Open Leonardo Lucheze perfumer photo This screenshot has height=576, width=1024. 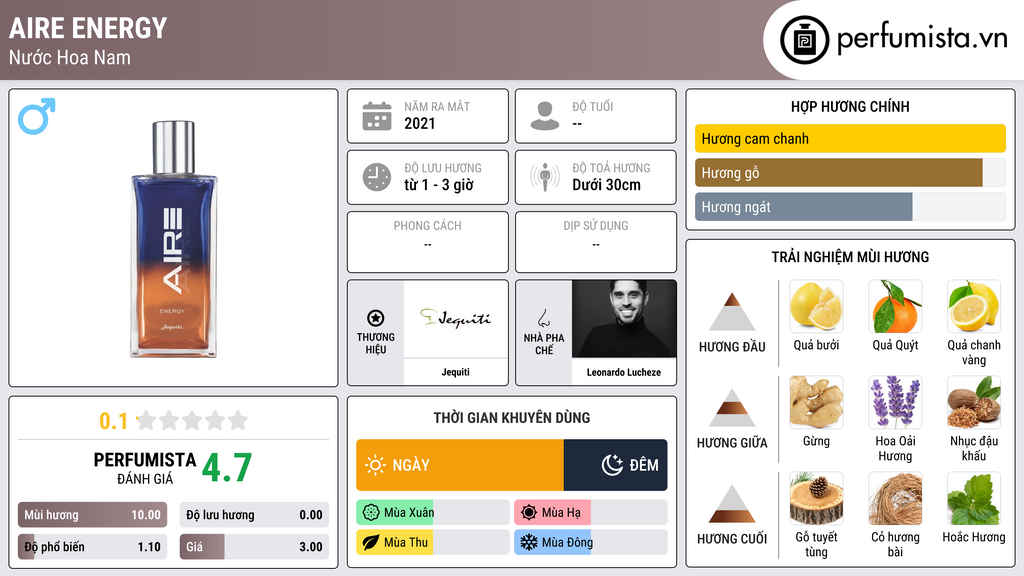(624, 319)
